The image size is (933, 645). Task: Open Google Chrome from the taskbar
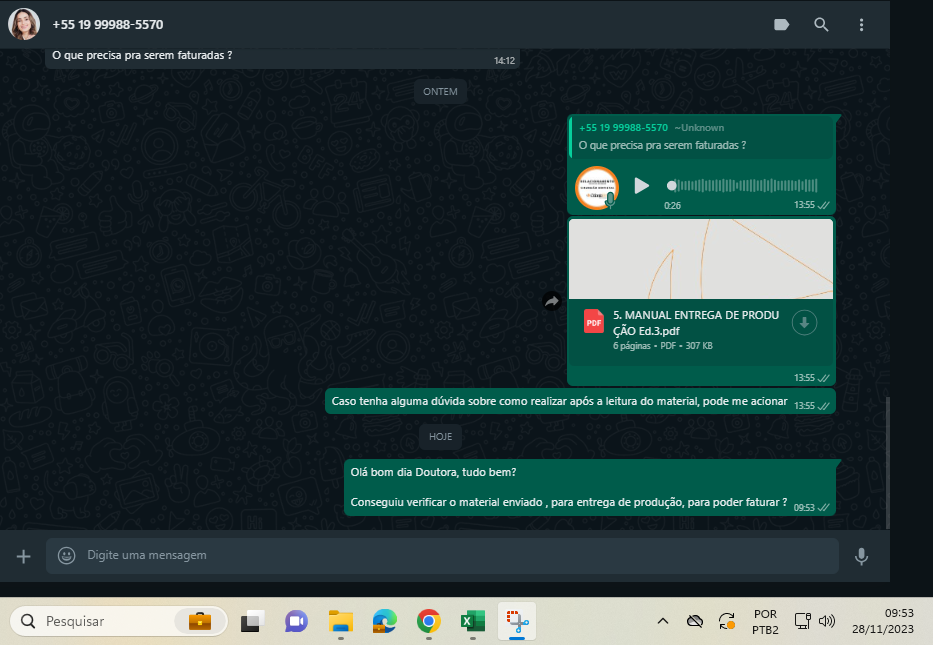pos(428,621)
